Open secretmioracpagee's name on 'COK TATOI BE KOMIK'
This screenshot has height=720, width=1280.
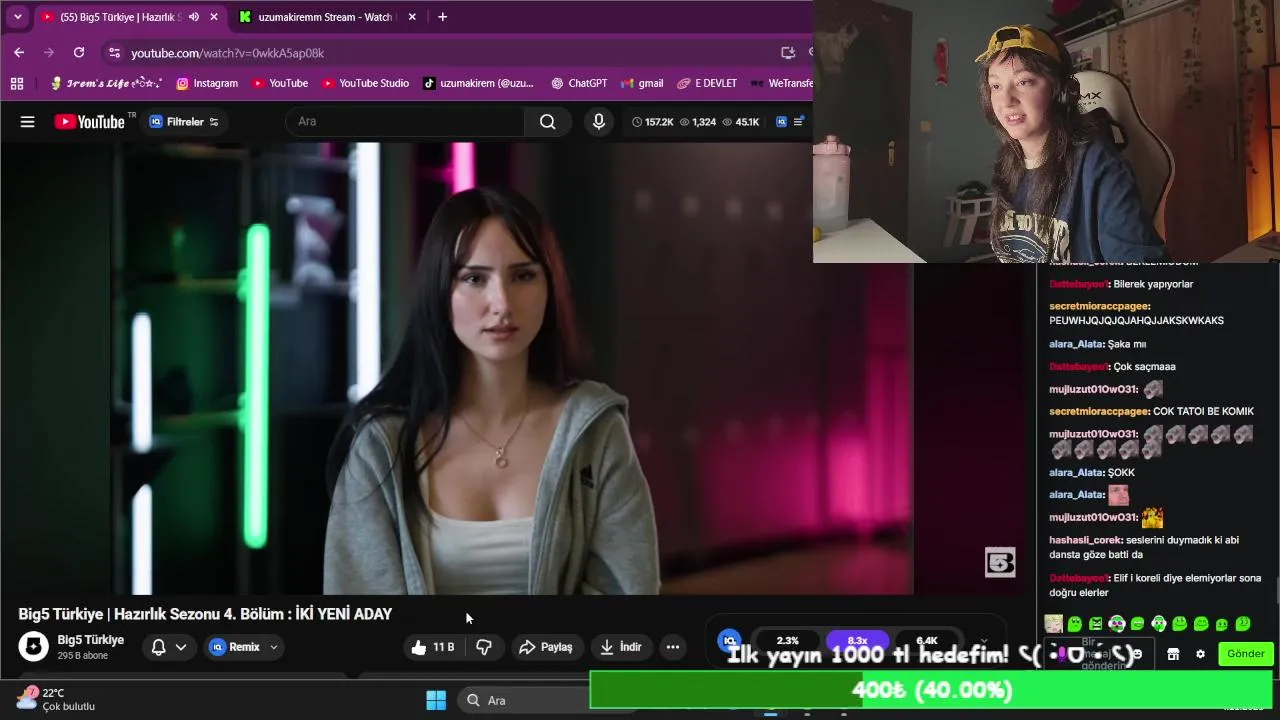1099,411
